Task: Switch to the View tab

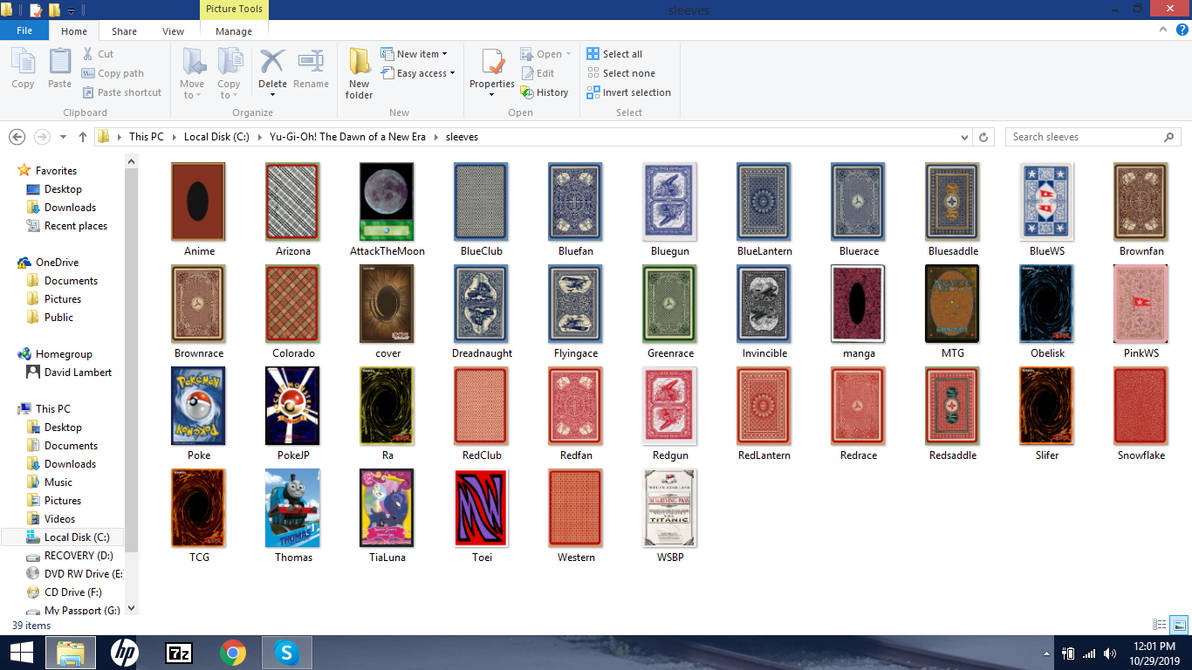Action: (x=173, y=31)
